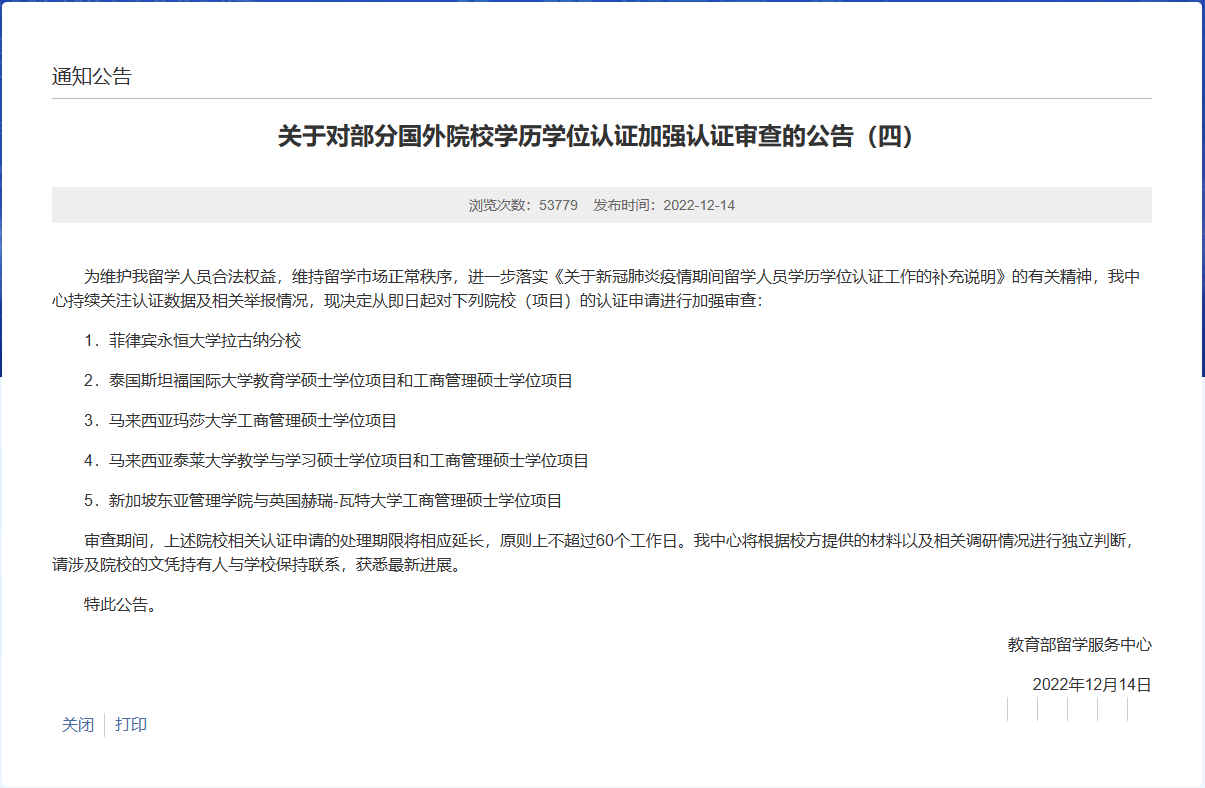Click the view count 浏览次数：53779
The height and width of the screenshot is (788, 1205).
click(523, 205)
